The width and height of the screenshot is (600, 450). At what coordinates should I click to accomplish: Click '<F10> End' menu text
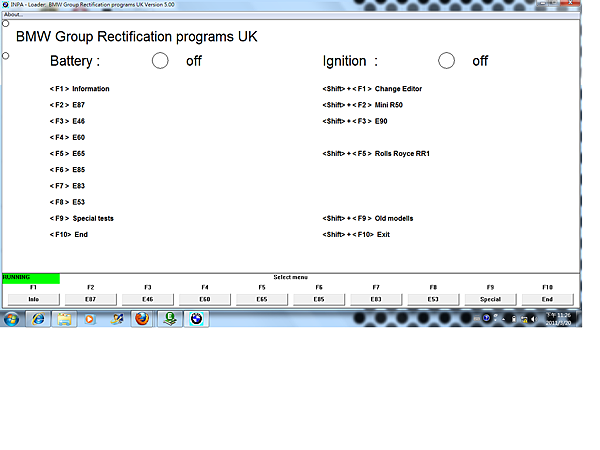tap(69, 235)
